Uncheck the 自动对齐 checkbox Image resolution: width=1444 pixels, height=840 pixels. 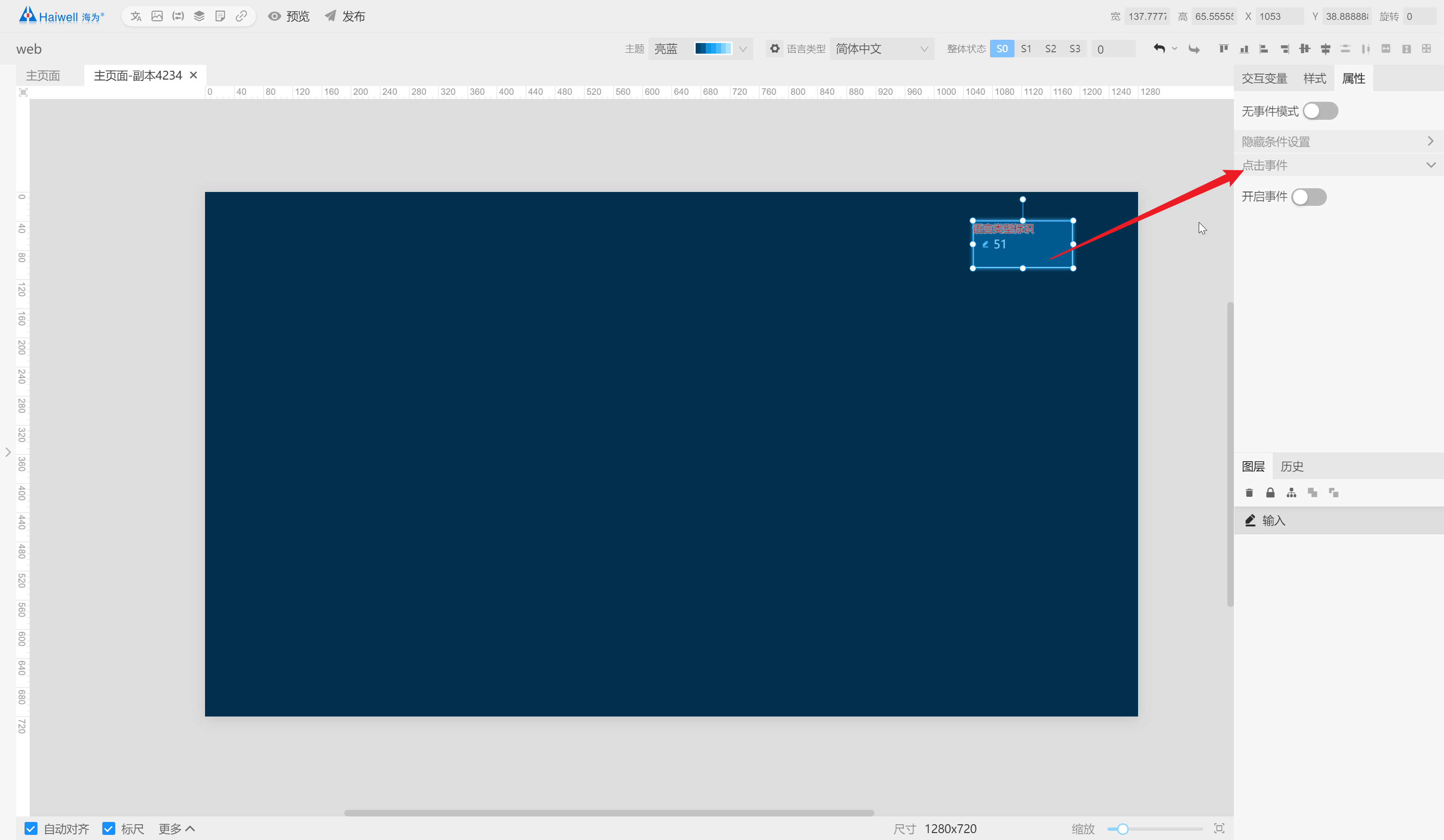pyautogui.click(x=31, y=828)
